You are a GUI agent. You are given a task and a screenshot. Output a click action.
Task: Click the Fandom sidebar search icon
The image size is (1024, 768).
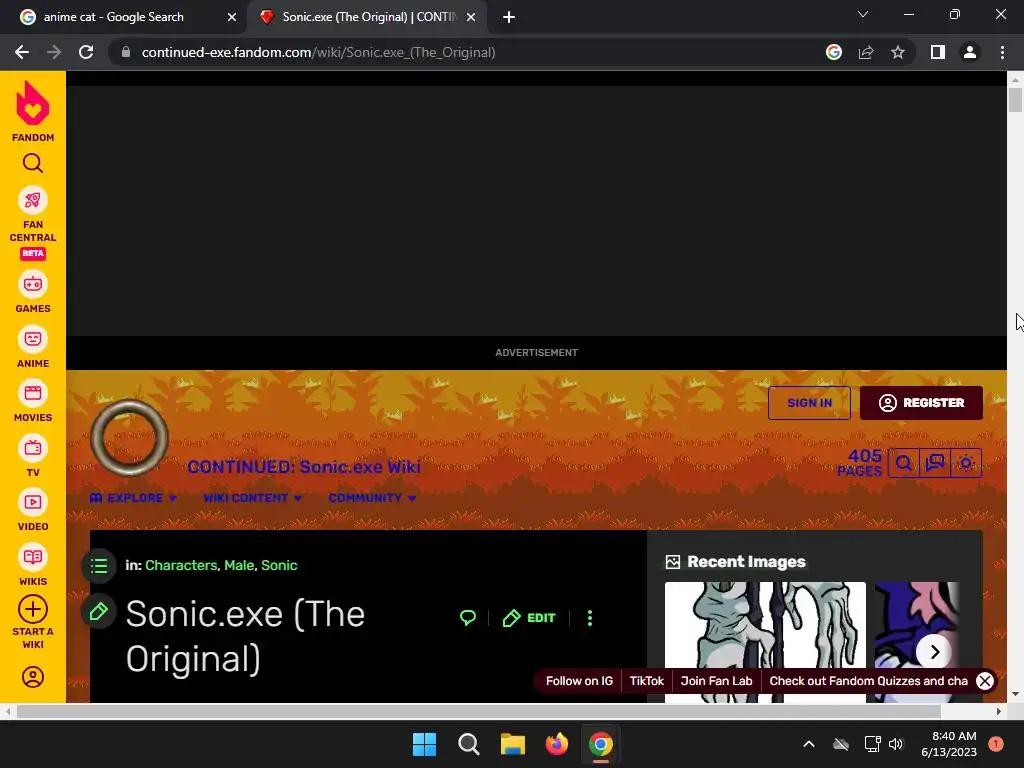33,163
